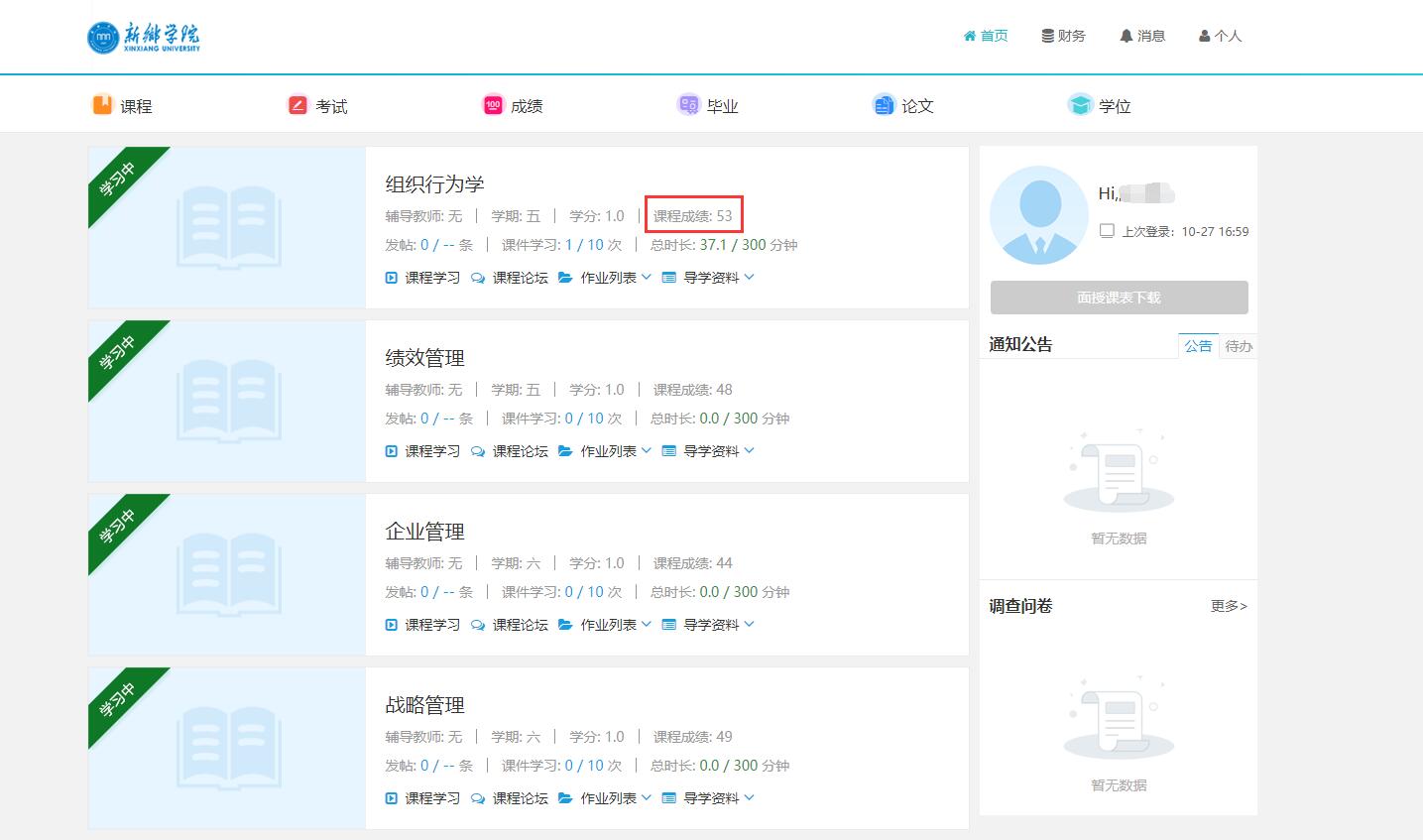Click 面授课表下载 button

pos(1119,298)
